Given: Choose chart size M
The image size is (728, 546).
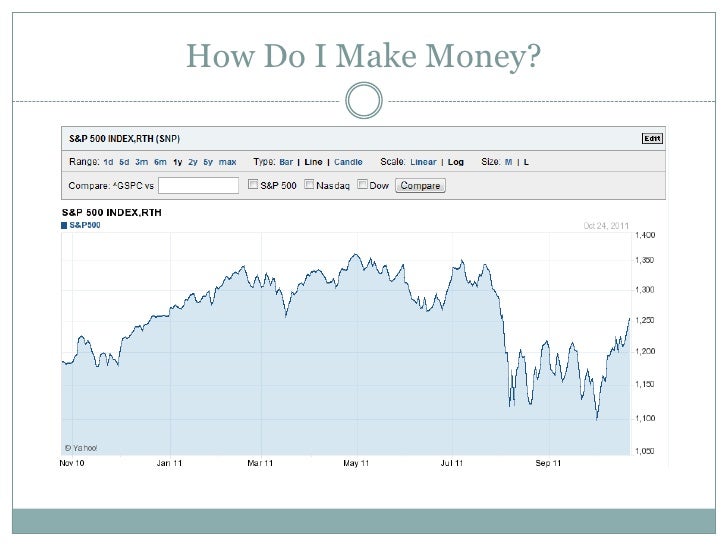Looking at the screenshot, I should coord(508,162).
